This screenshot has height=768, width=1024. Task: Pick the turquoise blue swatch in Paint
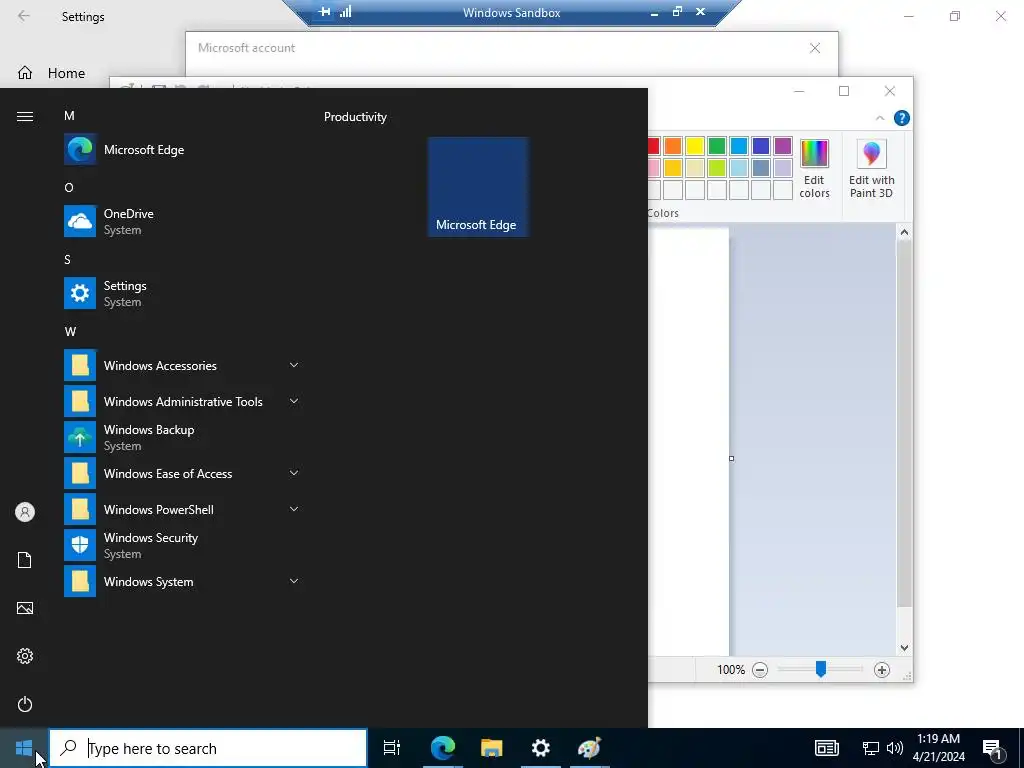coord(739,146)
